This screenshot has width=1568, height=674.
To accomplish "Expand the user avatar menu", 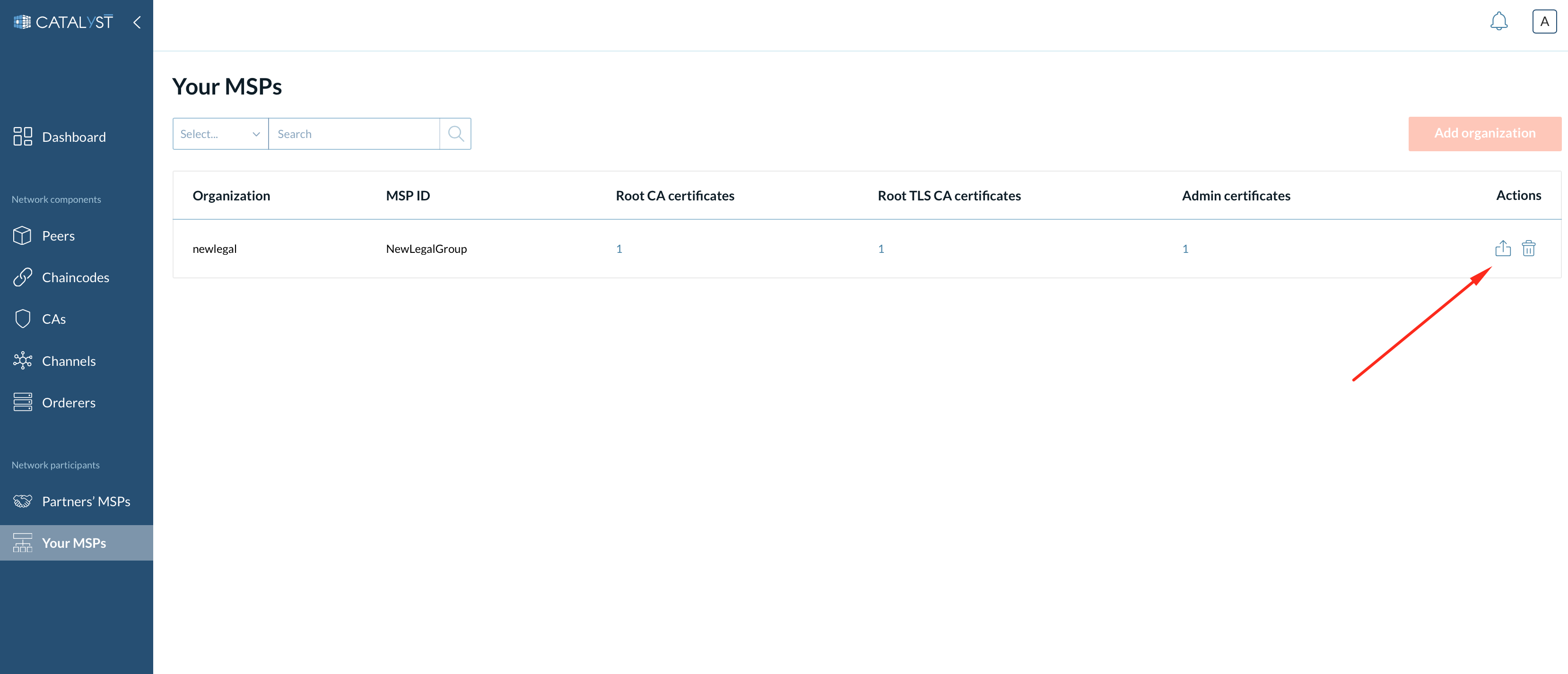I will click(x=1545, y=21).
